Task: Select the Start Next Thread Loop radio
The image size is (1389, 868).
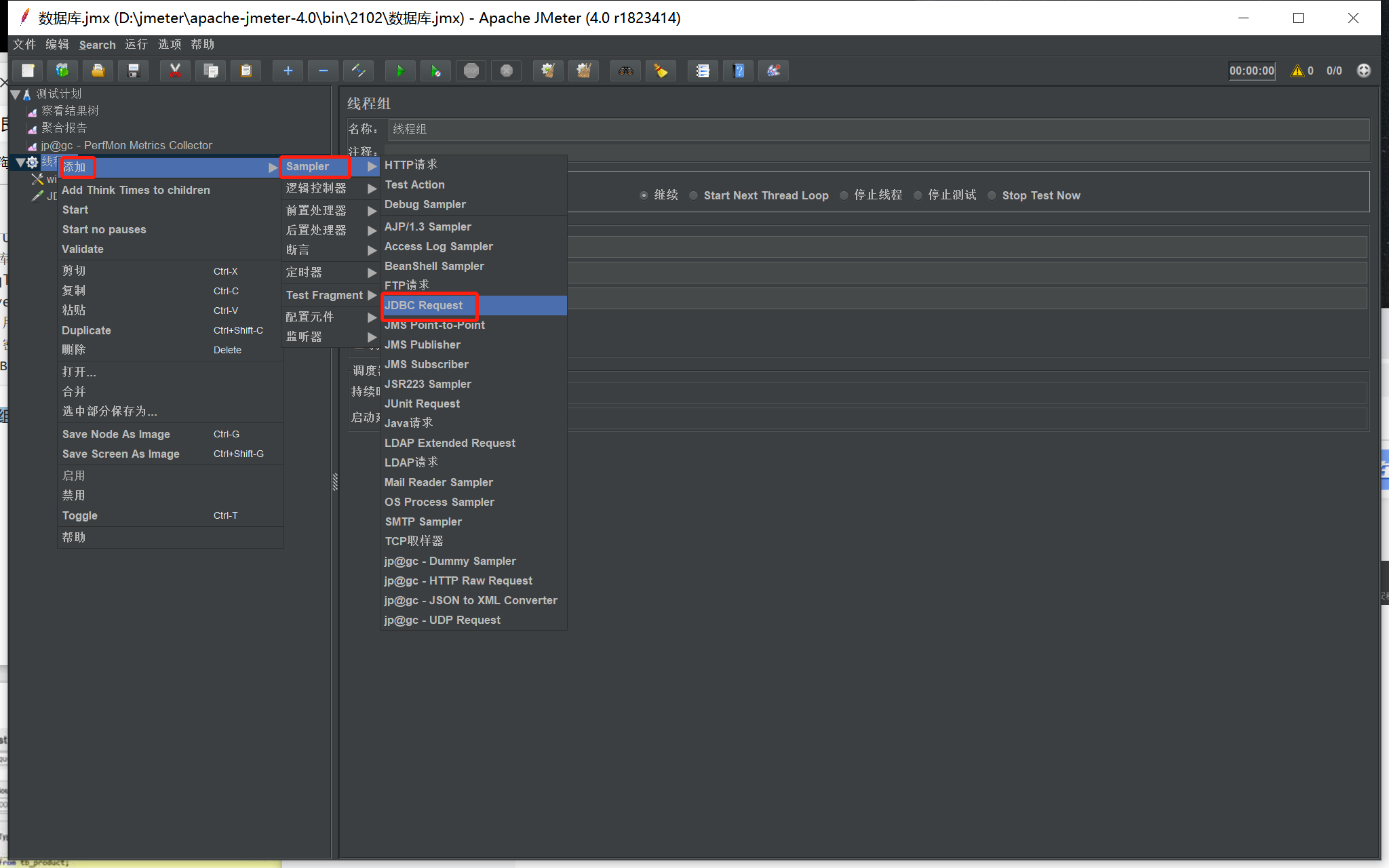Action: (x=694, y=195)
